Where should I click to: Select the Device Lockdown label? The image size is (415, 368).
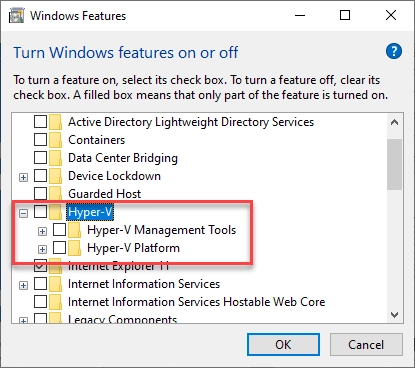click(114, 176)
